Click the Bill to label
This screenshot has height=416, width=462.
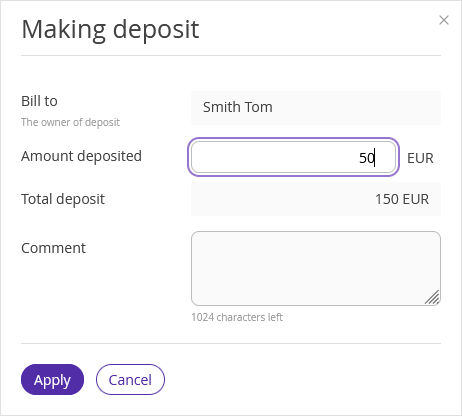[x=39, y=101]
